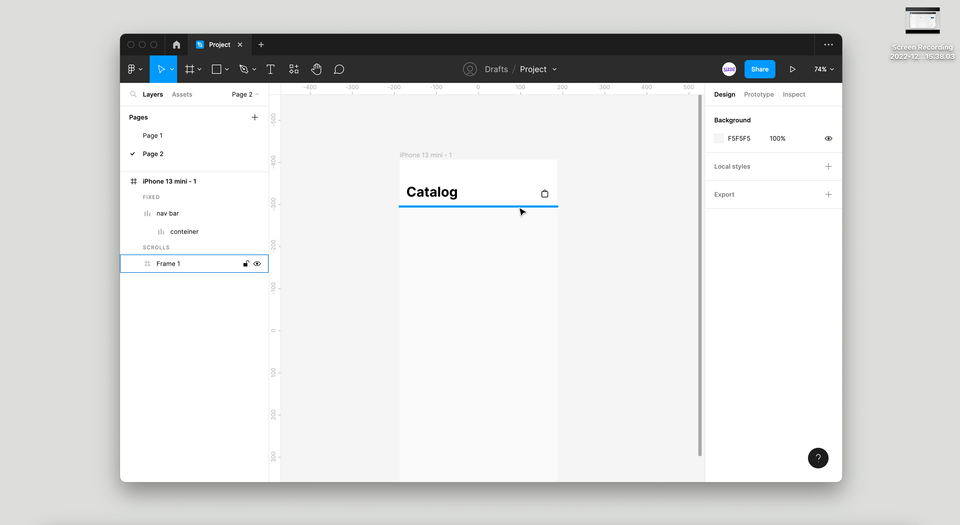Open the three-dot window menu
960x525 pixels.
(828, 45)
